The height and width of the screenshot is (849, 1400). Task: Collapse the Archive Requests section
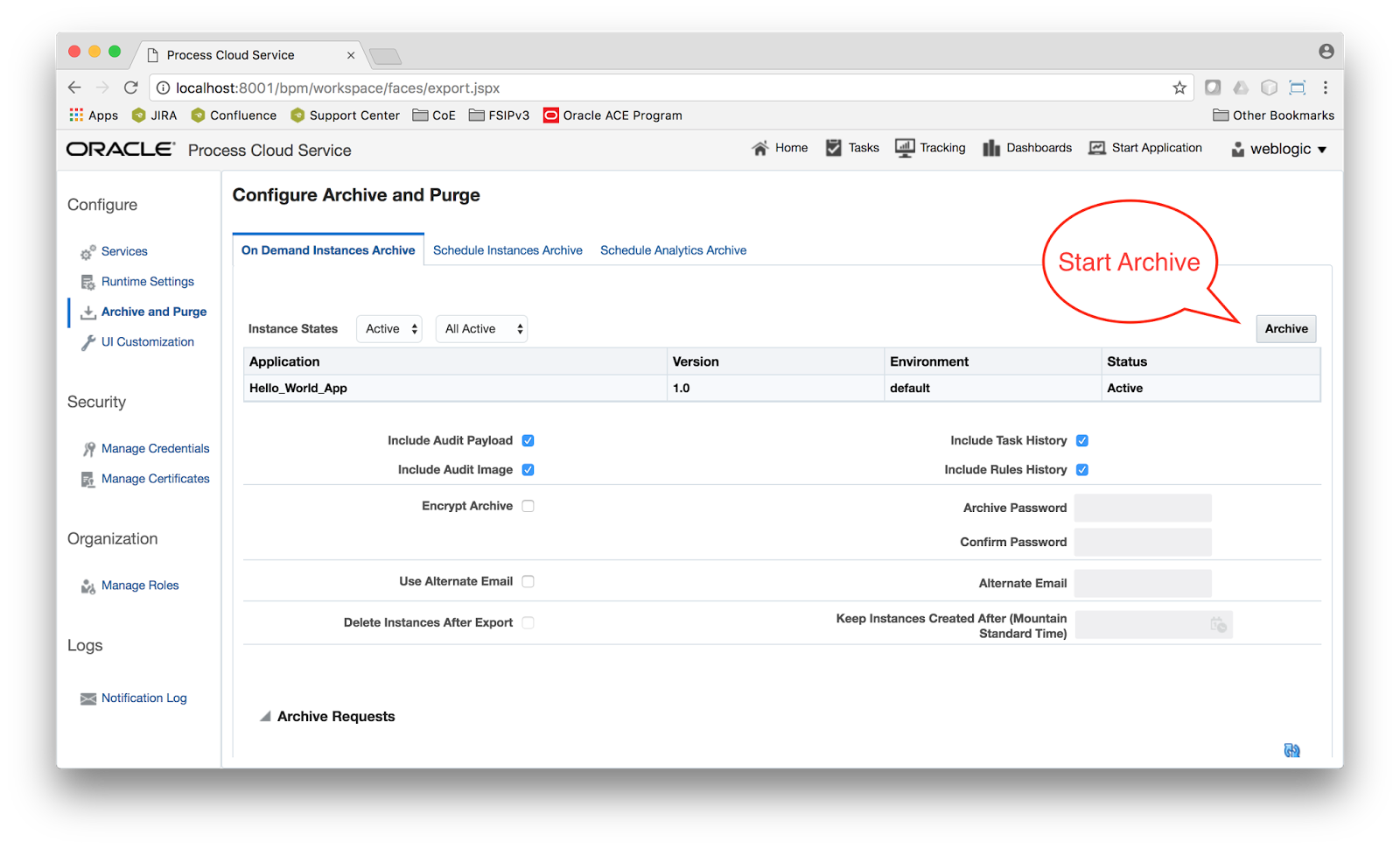(264, 716)
